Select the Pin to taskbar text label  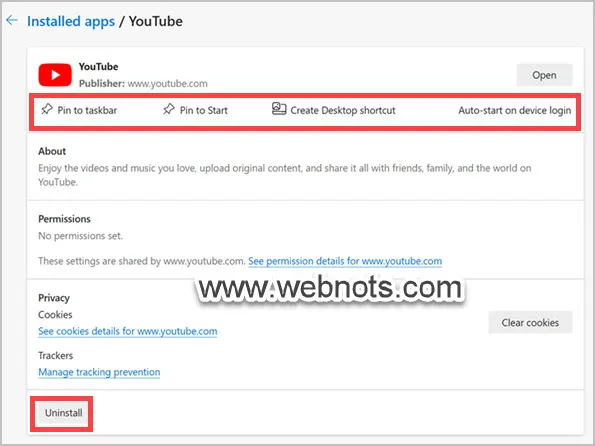87,110
